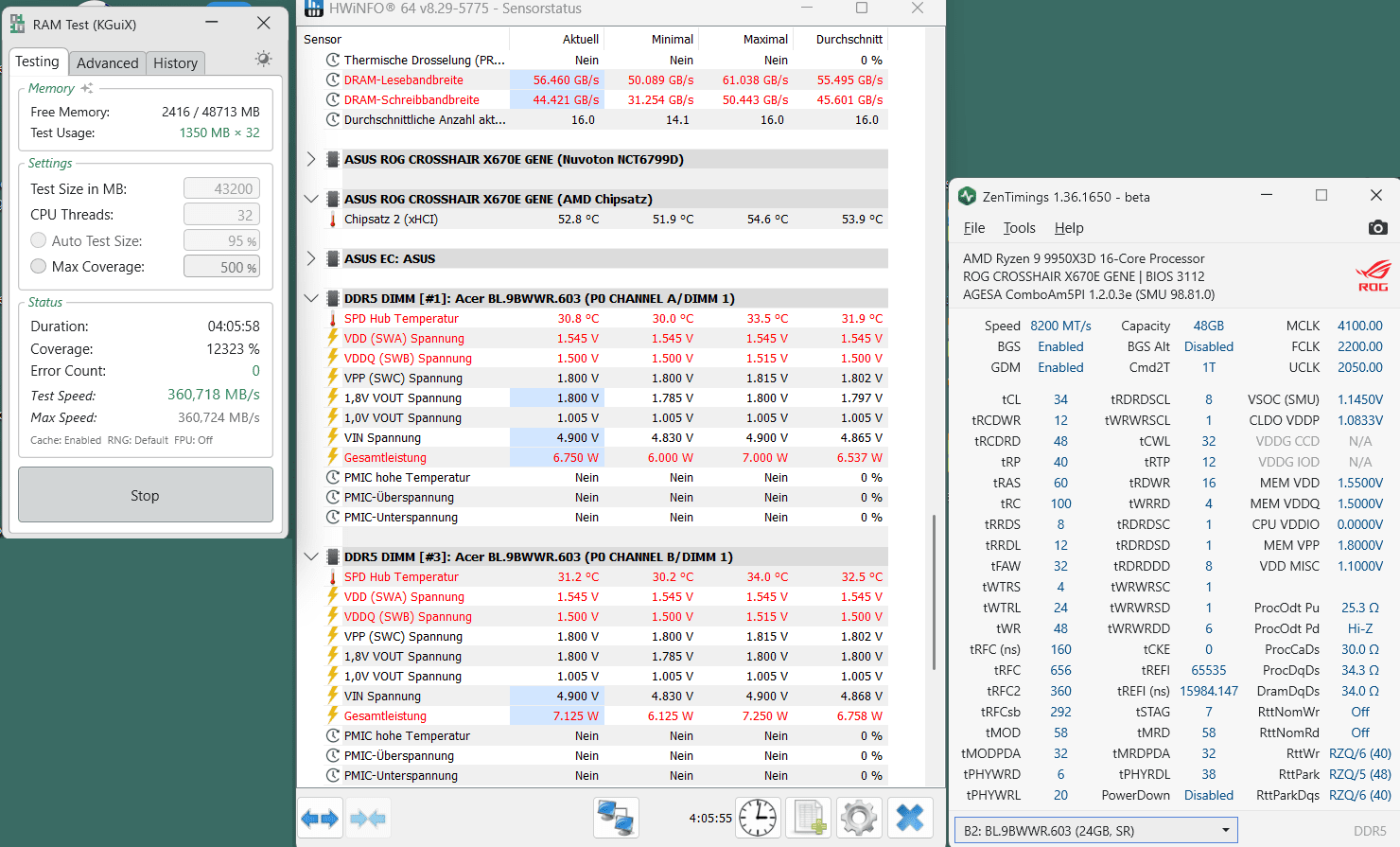This screenshot has height=847, width=1400.
Task: Click the DIMM #1 Gesamtleistung current value 6.750 W
Action: (x=576, y=458)
